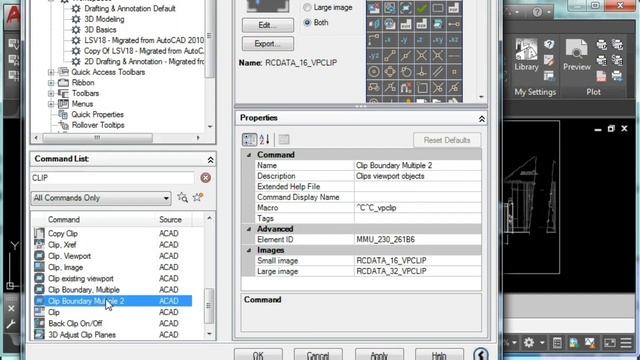This screenshot has height=360, width=640.
Task: Click the customization tree horizontal scrollbar
Action: [97, 138]
